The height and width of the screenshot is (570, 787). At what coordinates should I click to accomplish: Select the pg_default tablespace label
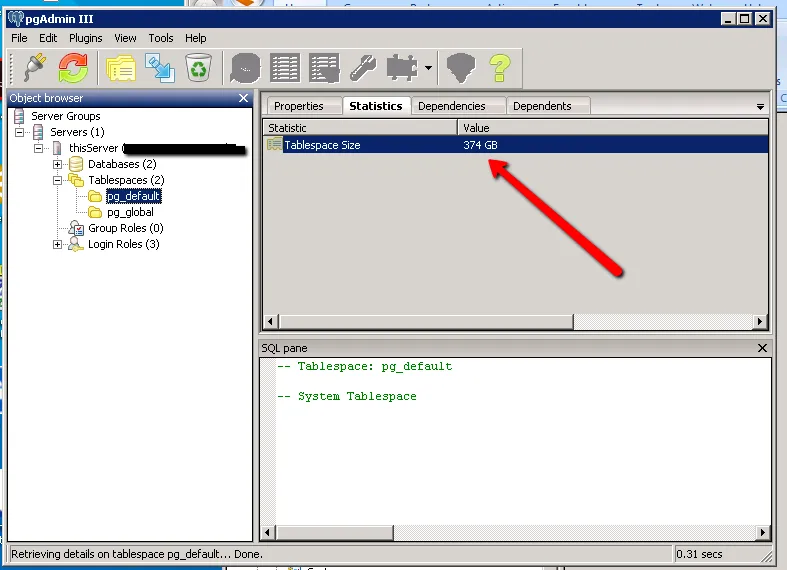tap(134, 196)
